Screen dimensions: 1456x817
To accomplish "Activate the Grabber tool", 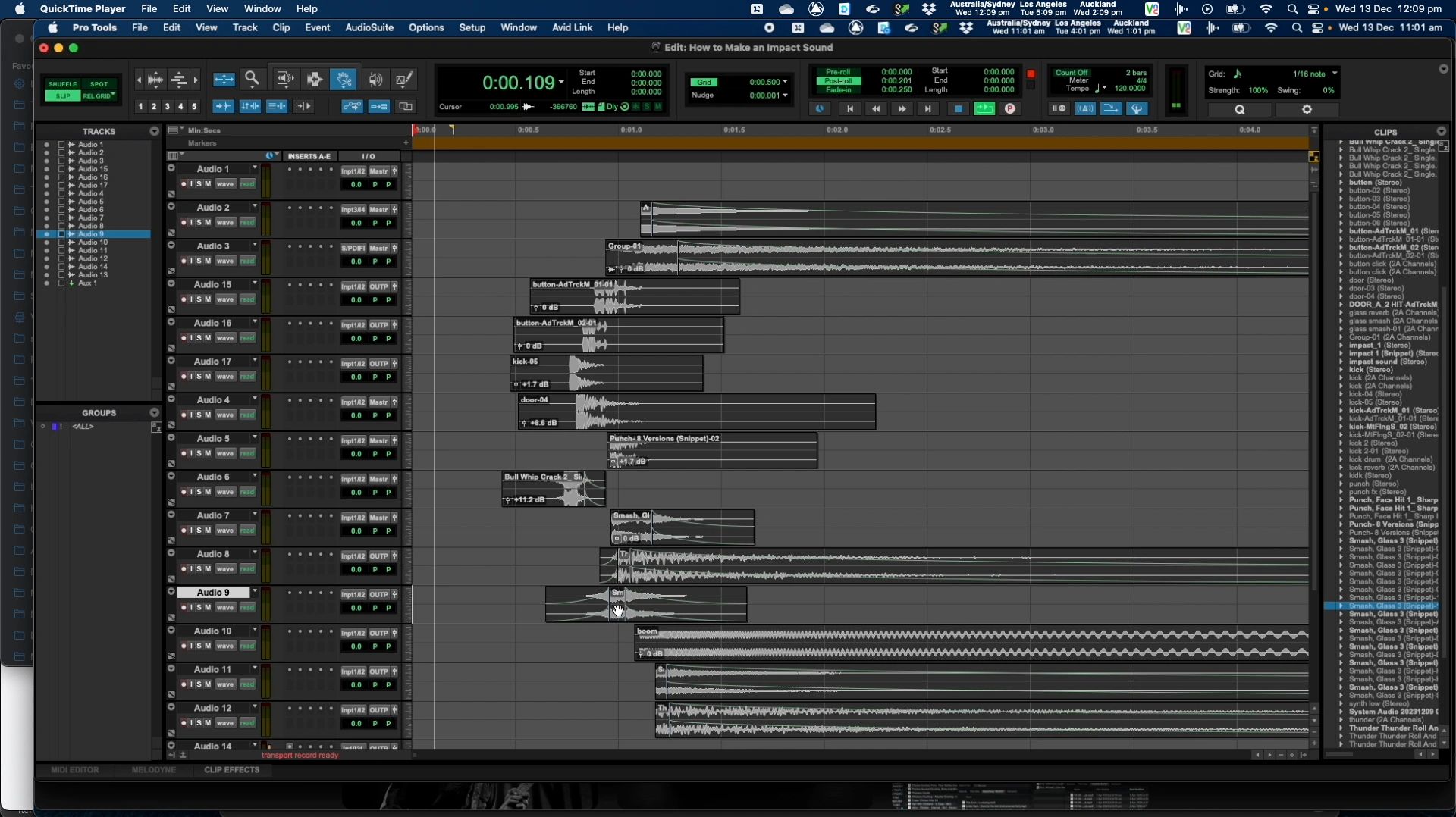I will 344,79.
